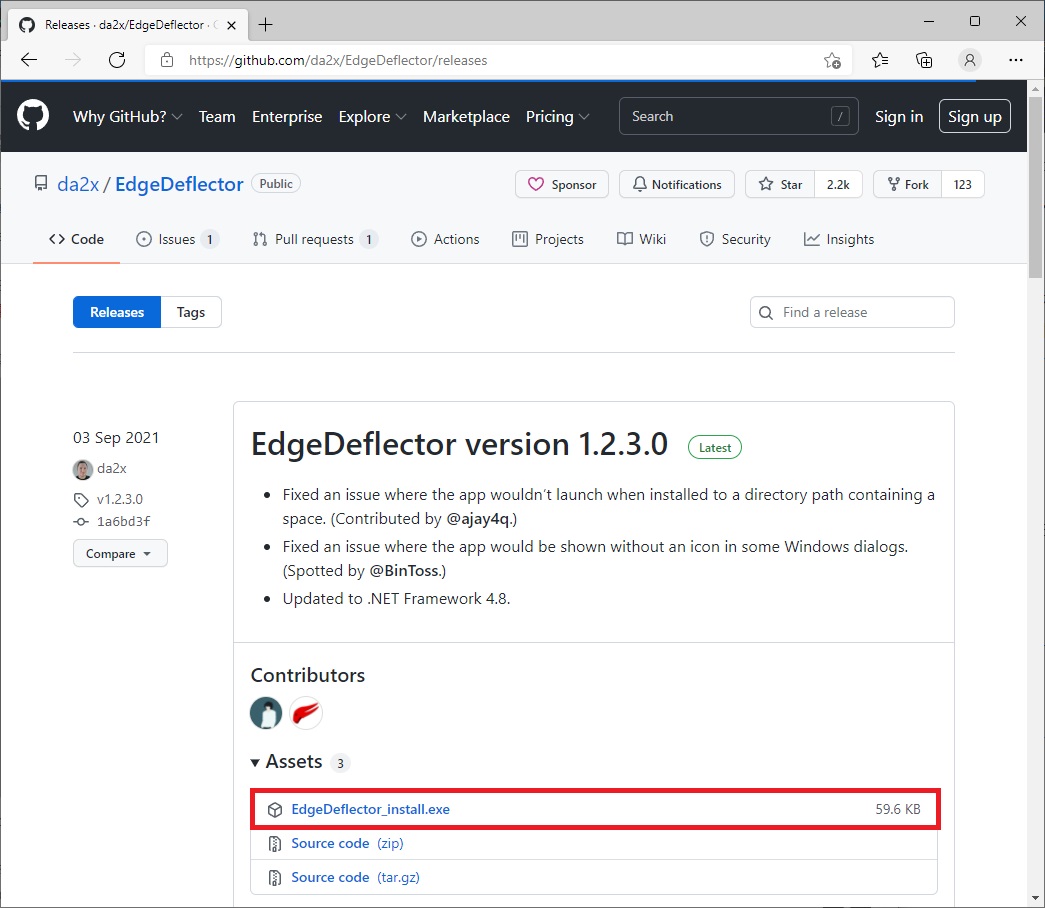Go back with browser back arrow
This screenshot has height=908, width=1045.
tap(29, 60)
